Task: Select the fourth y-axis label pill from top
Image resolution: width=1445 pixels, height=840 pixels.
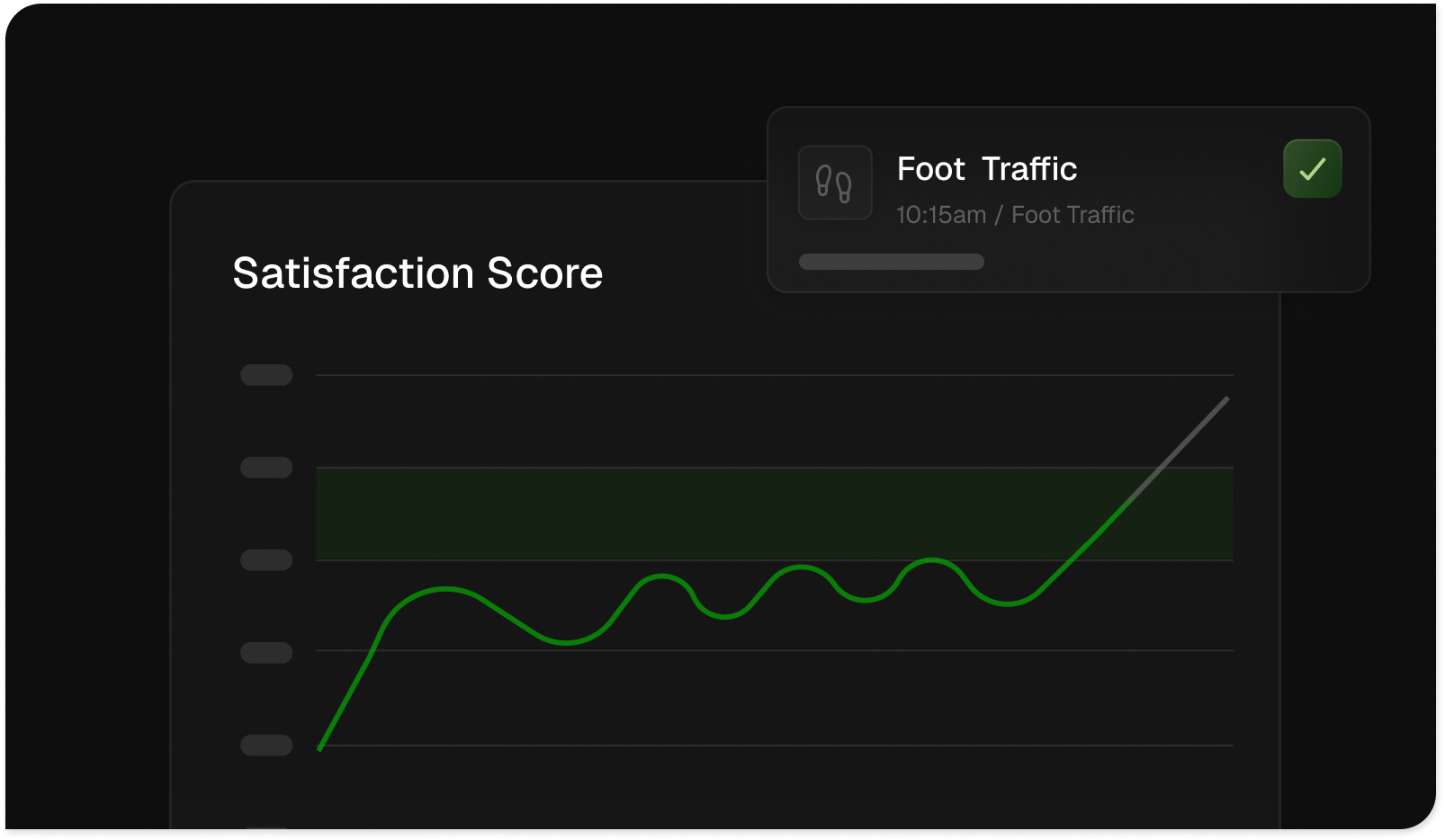Action: [266, 653]
